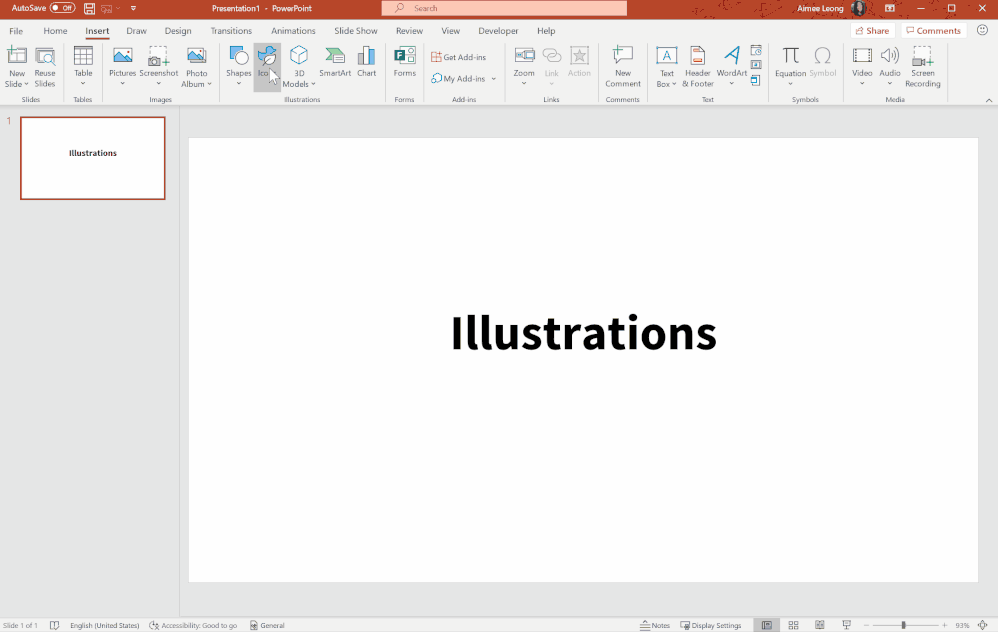The image size is (998, 632).
Task: Open the Transitions tab
Action: 231,31
